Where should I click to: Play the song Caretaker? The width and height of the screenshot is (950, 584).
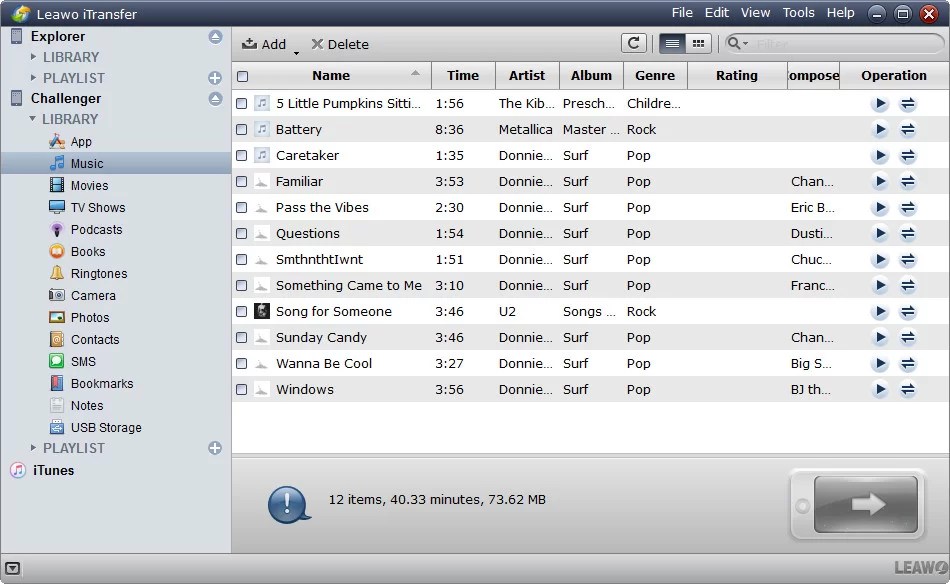click(880, 155)
